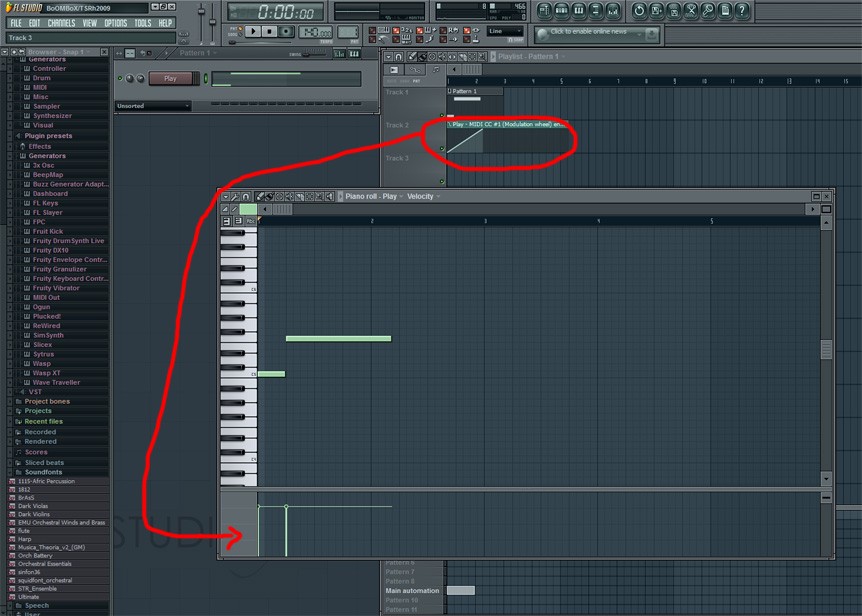Click the download icon in the news panel
This screenshot has width=862, height=616.
click(x=651, y=35)
